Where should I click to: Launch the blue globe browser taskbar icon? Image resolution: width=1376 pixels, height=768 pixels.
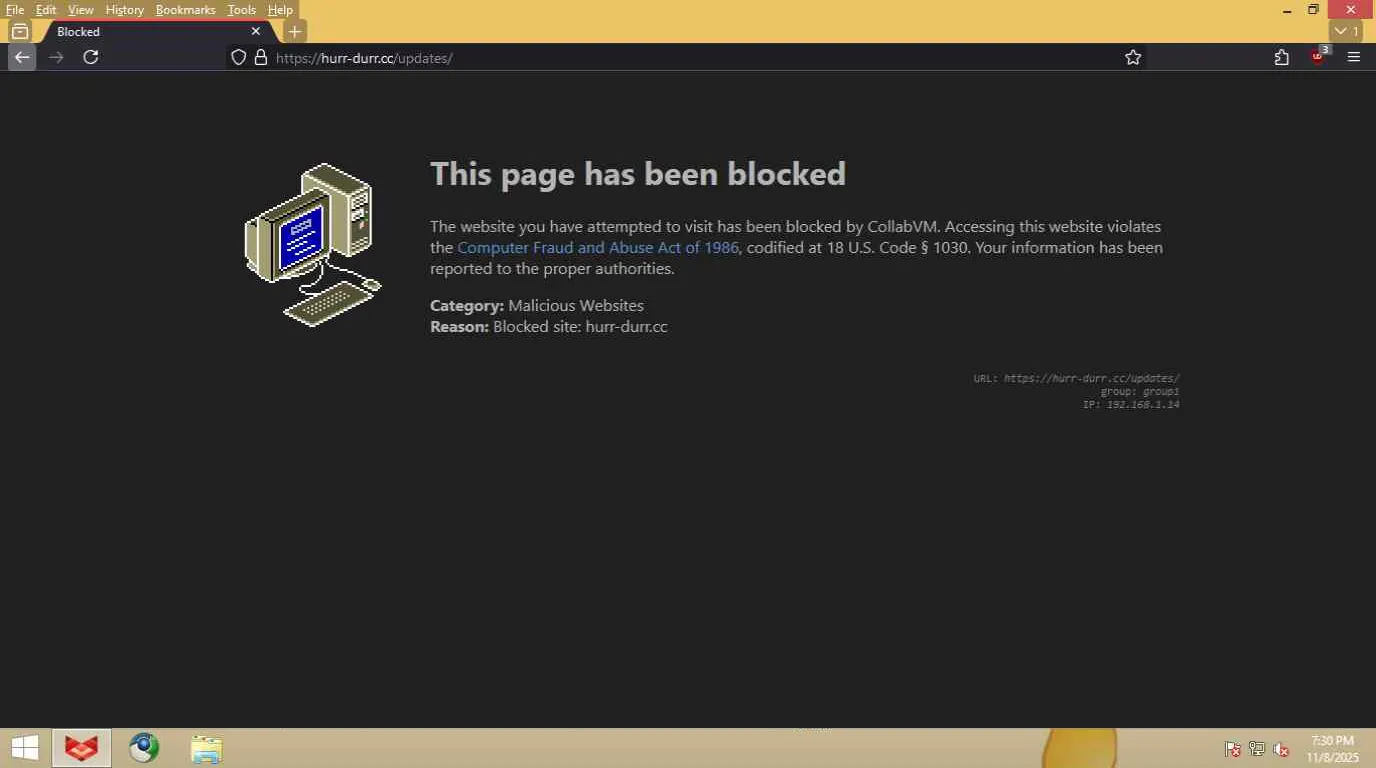pyautogui.click(x=144, y=748)
